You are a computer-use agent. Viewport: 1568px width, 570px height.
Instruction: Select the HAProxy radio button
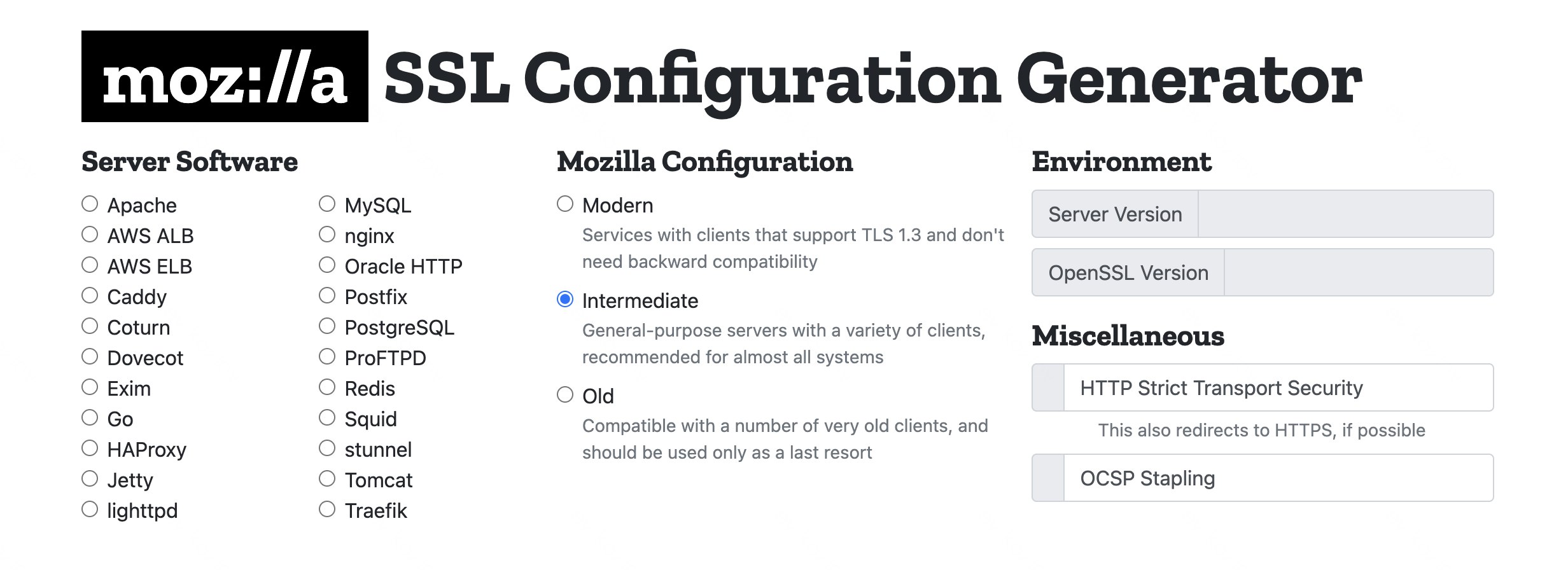coord(90,448)
